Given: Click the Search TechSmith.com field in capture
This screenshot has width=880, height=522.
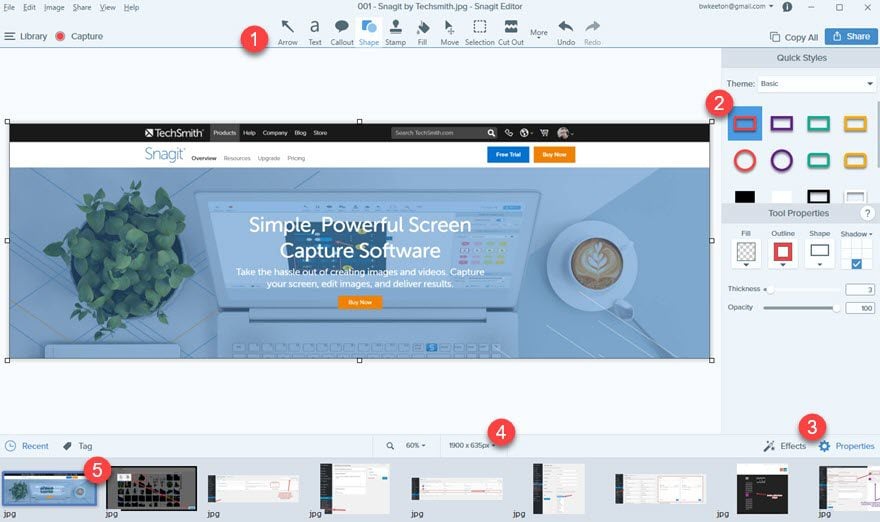Looking at the screenshot, I should [x=438, y=133].
